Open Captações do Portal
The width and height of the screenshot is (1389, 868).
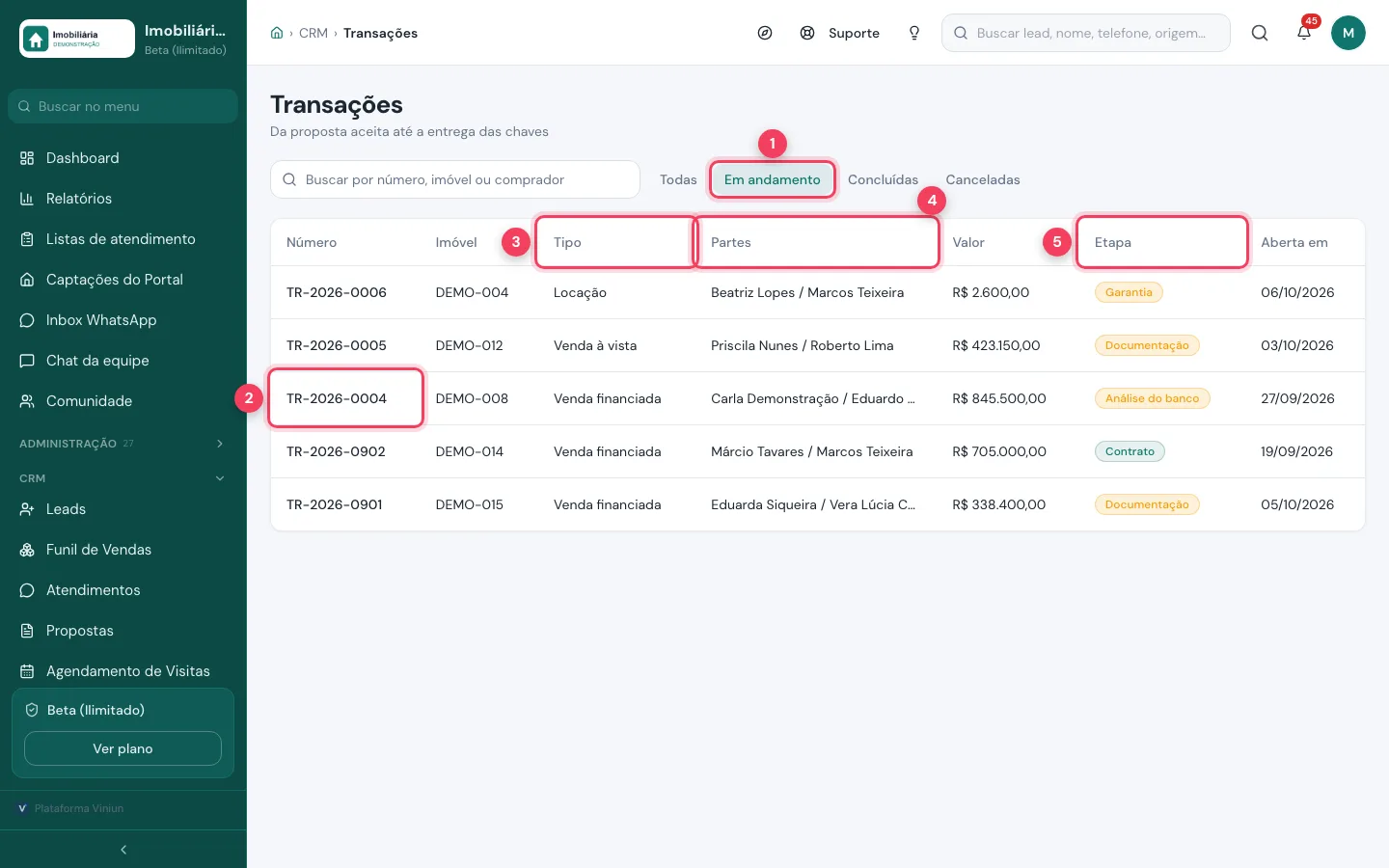click(123, 280)
